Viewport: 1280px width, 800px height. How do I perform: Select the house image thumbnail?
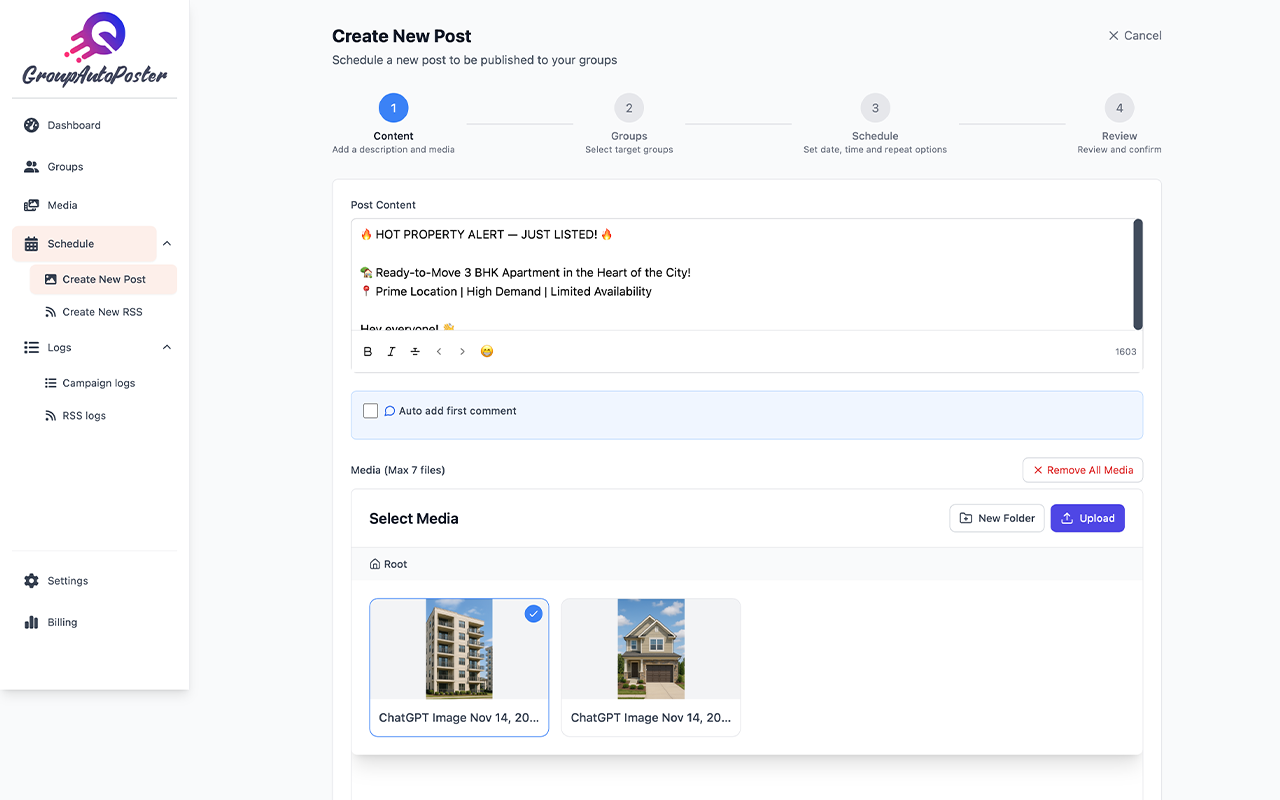click(651, 649)
